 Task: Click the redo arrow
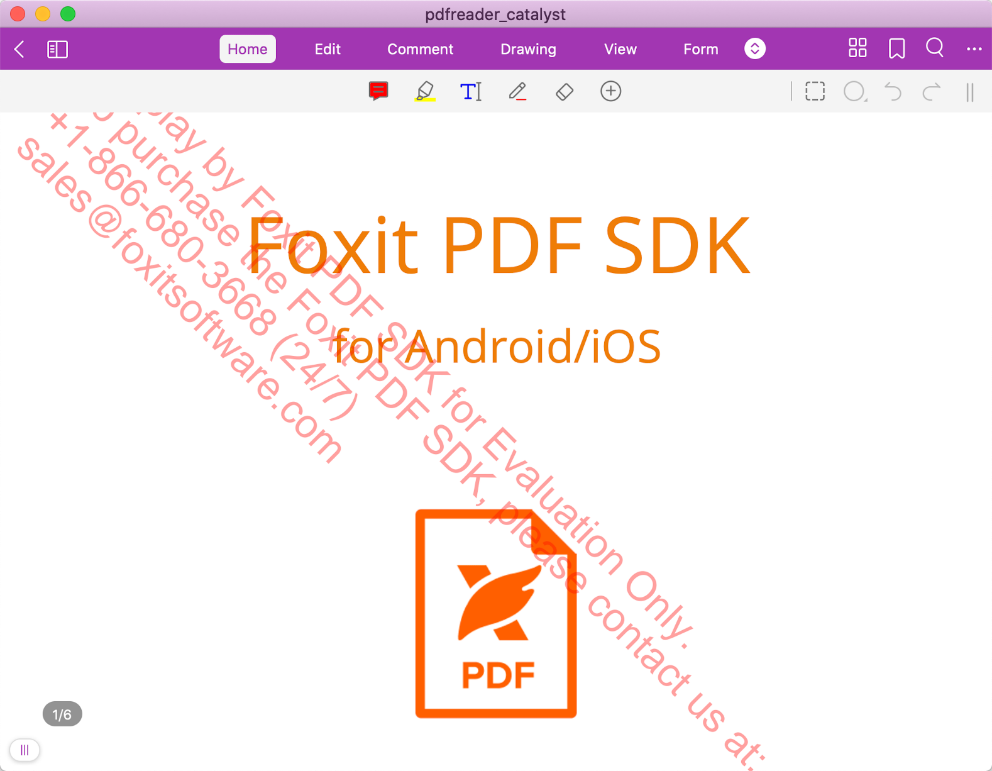pyautogui.click(x=931, y=92)
